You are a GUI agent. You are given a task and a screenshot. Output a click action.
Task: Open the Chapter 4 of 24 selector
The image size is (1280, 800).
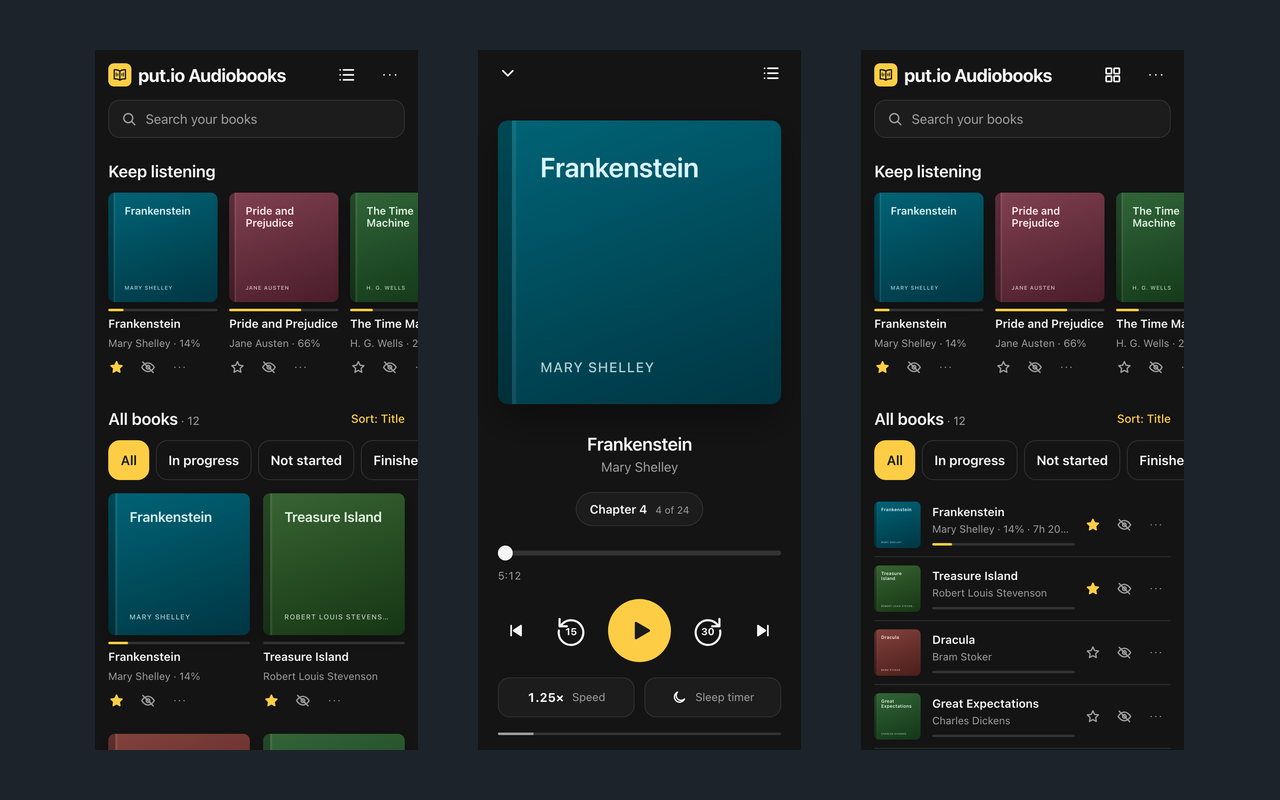click(639, 509)
